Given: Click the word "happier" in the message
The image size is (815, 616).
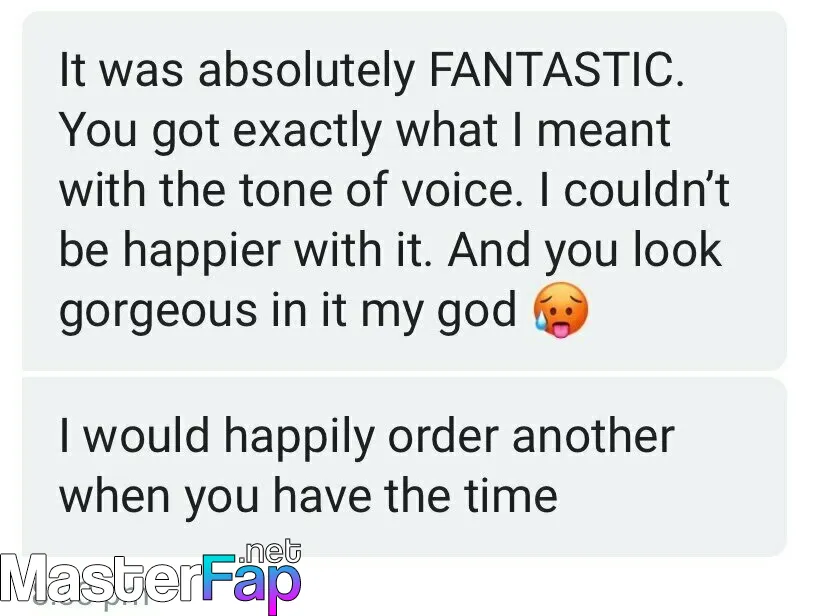Looking at the screenshot, I should pyautogui.click(x=202, y=251).
